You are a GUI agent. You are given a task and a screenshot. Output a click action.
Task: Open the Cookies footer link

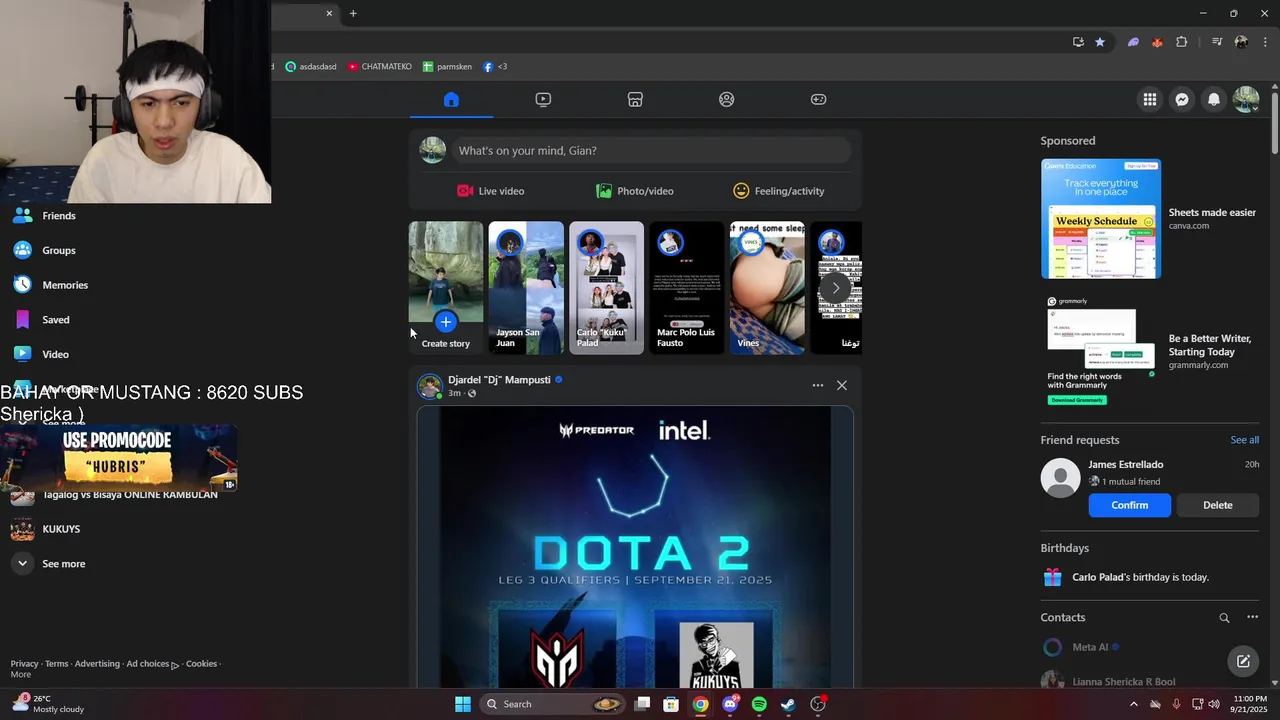(201, 664)
